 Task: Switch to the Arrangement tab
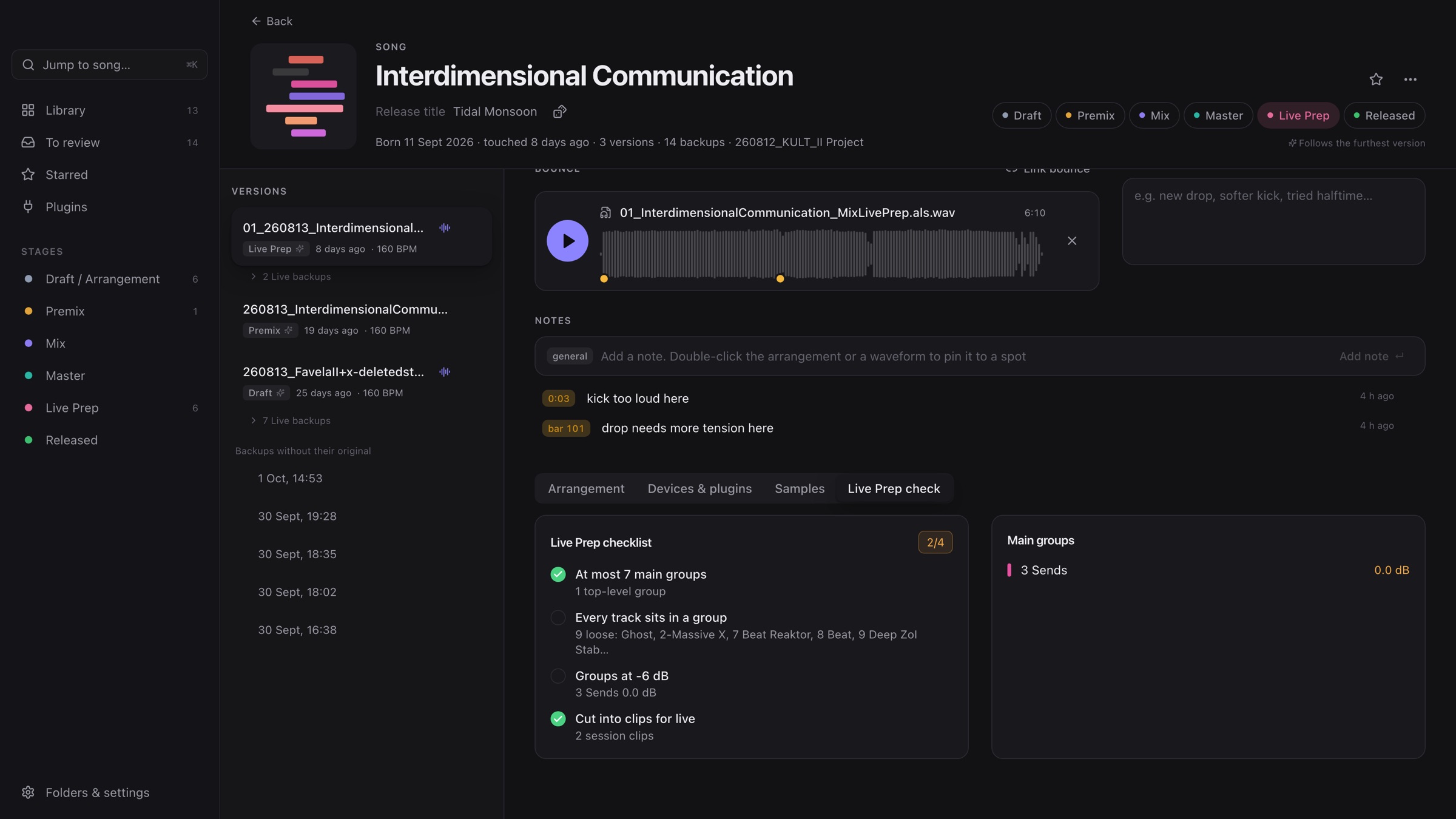(x=586, y=488)
